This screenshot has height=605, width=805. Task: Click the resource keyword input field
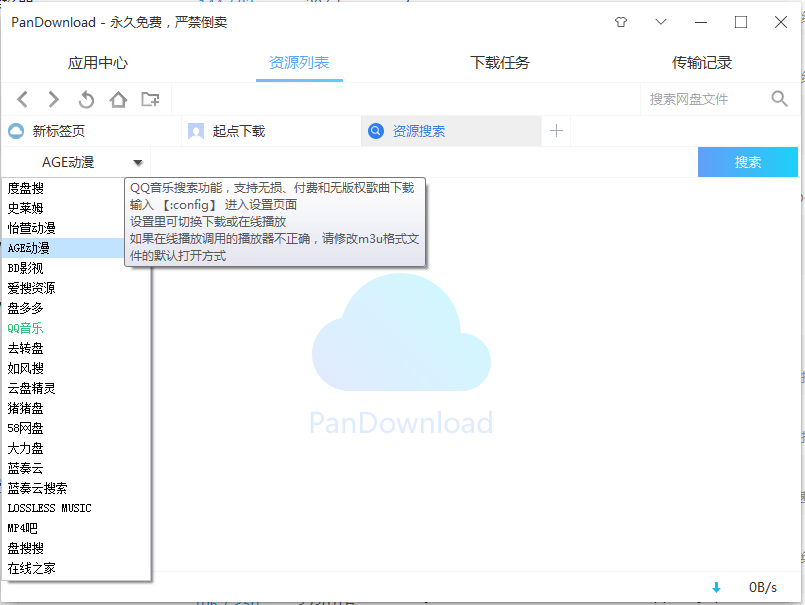click(x=424, y=162)
